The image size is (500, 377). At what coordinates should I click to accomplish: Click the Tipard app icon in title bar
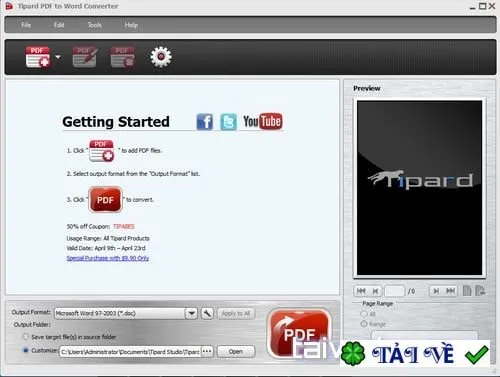[x=9, y=6]
